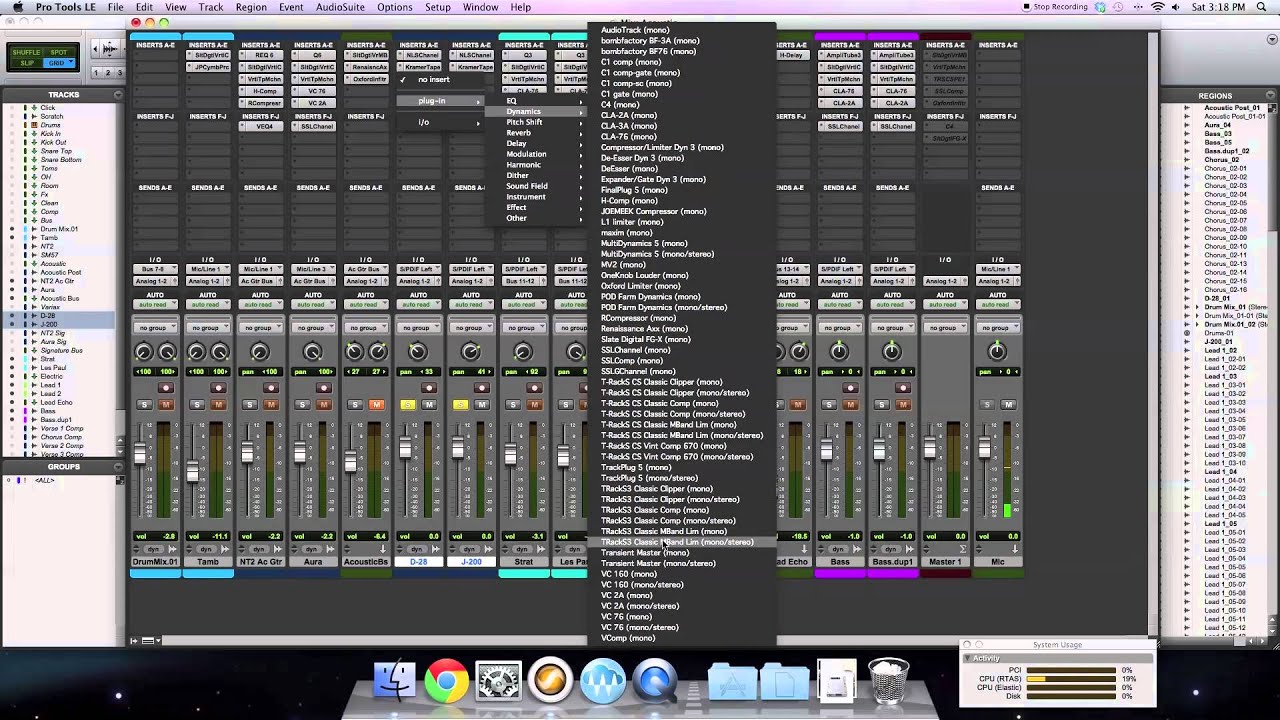Click the blue waveform app icon in the Dock
The height and width of the screenshot is (720, 1280).
click(x=602, y=681)
